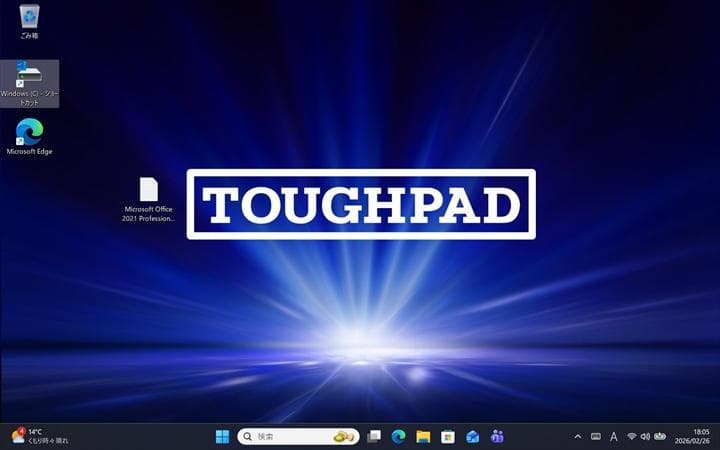Open the speaker volume tray icon
Screen dimensions: 720x450
tap(645, 436)
